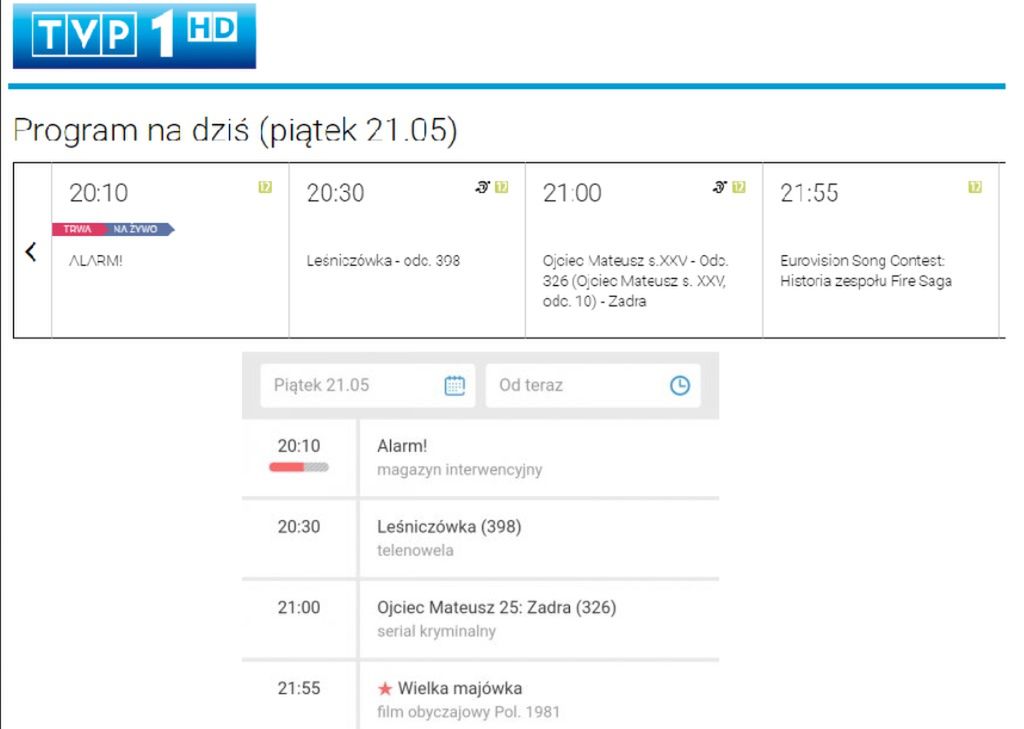Open Ojciec Mateusz s.XXV card title
Screen dimensions: 1024x729
[635, 281]
